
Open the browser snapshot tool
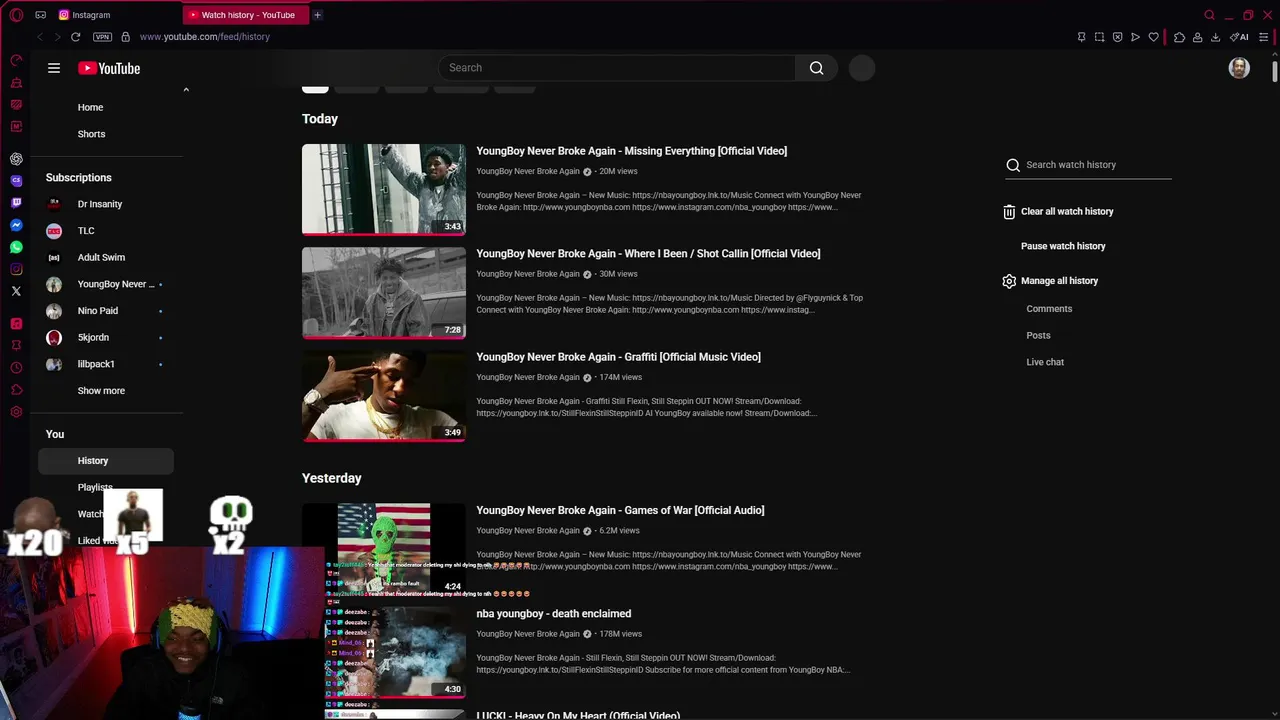pos(1099,37)
